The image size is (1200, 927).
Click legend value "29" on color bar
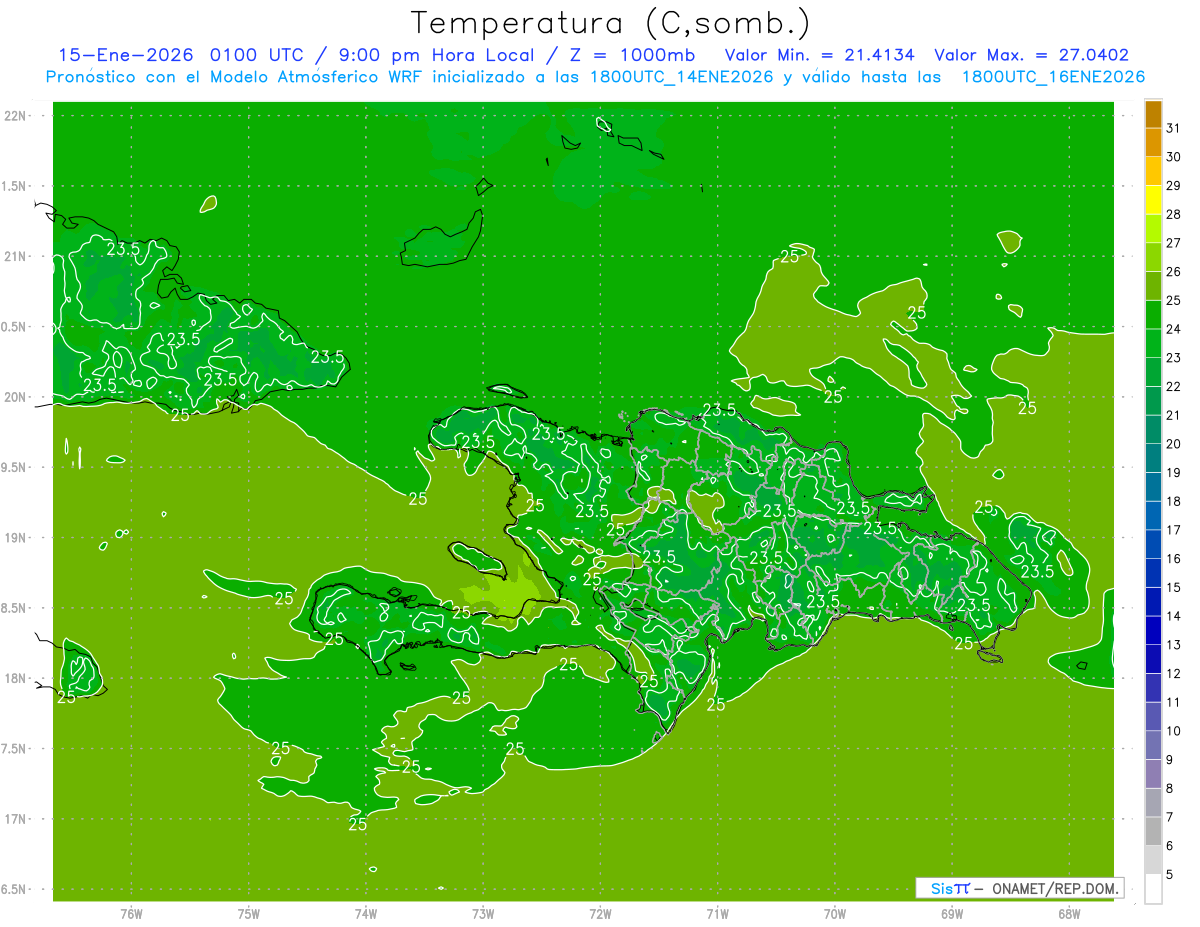1174,186
